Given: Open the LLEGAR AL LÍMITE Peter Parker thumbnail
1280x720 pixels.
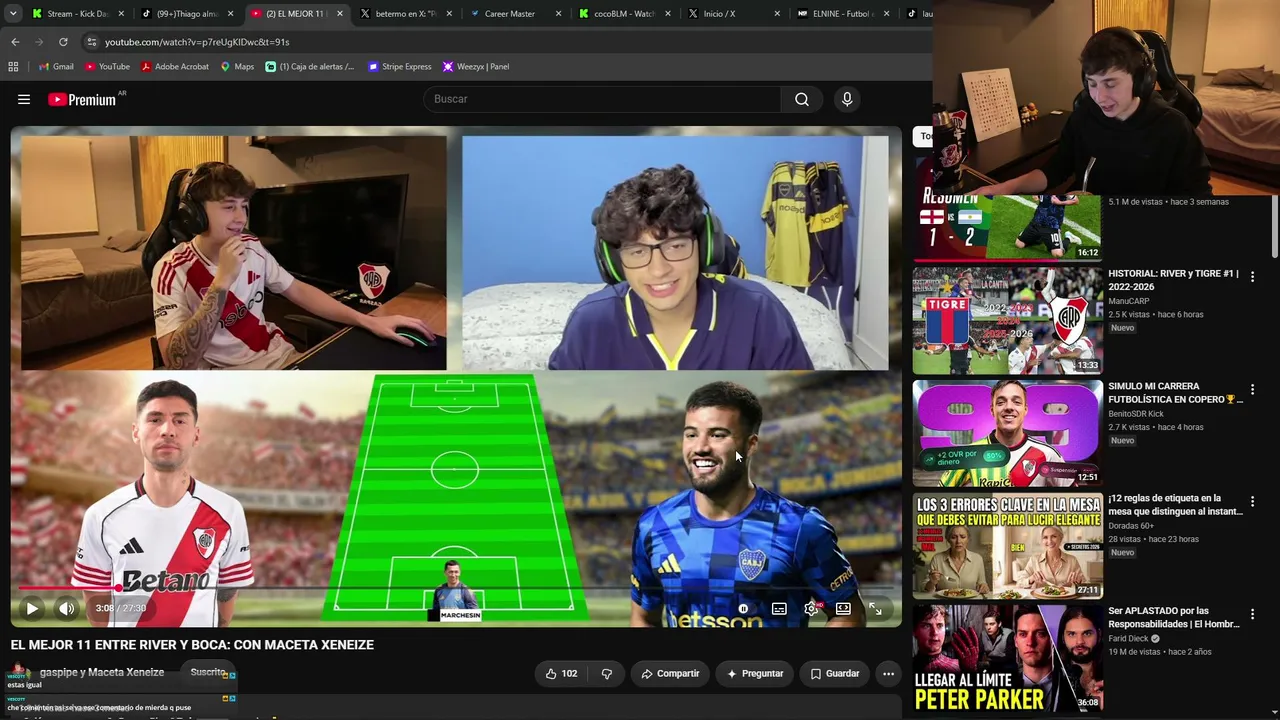Looking at the screenshot, I should coord(1007,658).
